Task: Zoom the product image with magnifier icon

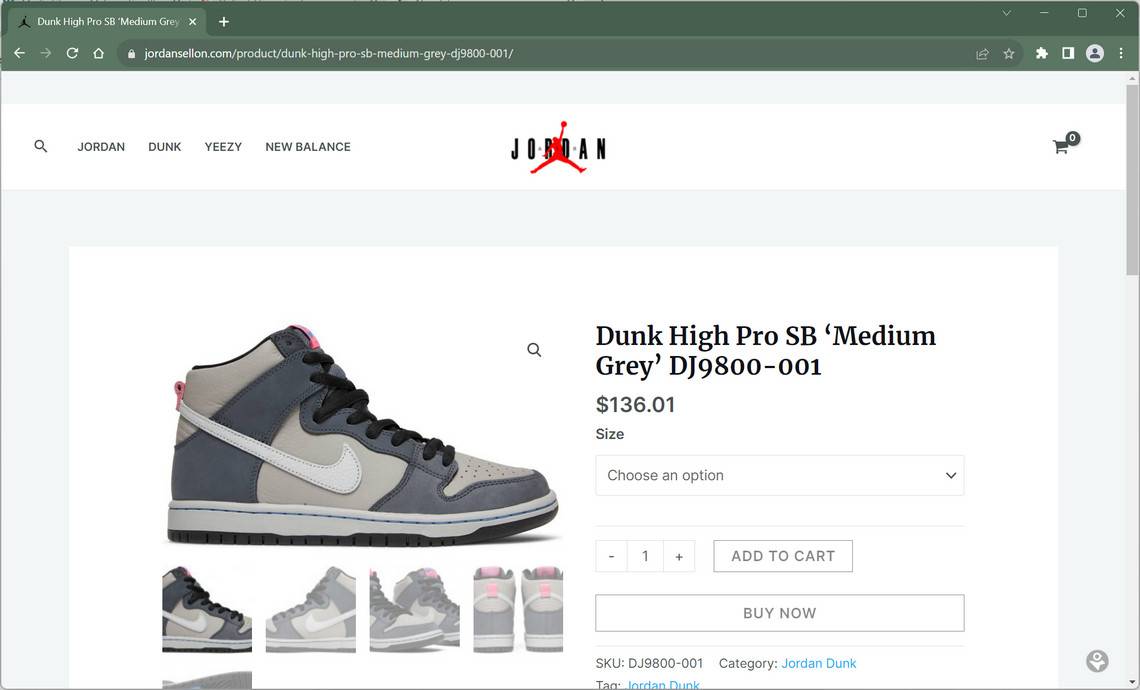Action: point(534,350)
